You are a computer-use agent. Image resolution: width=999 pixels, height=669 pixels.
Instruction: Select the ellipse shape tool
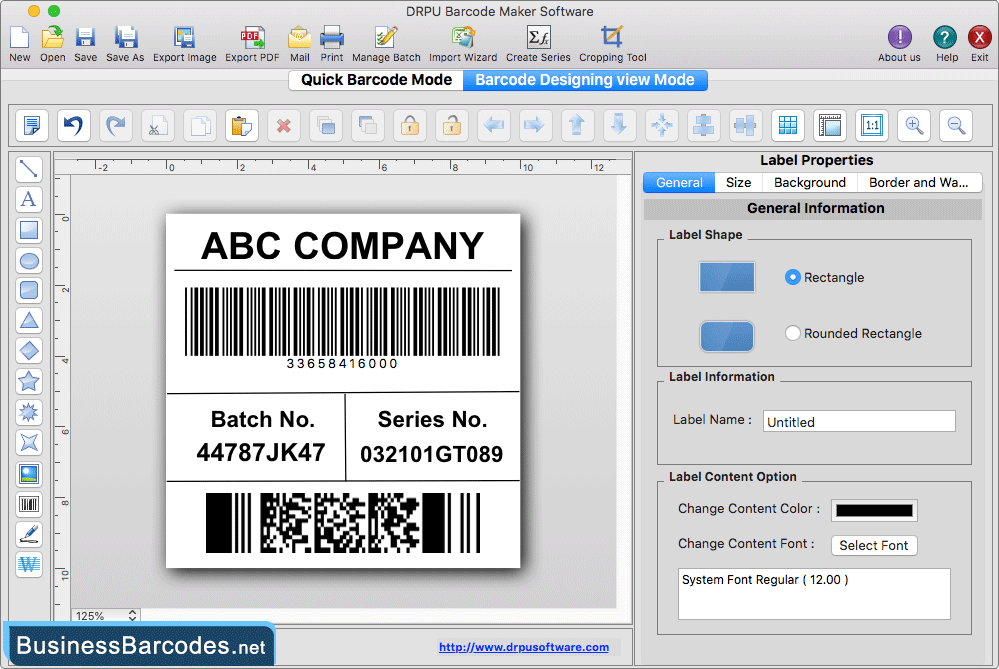click(29, 261)
